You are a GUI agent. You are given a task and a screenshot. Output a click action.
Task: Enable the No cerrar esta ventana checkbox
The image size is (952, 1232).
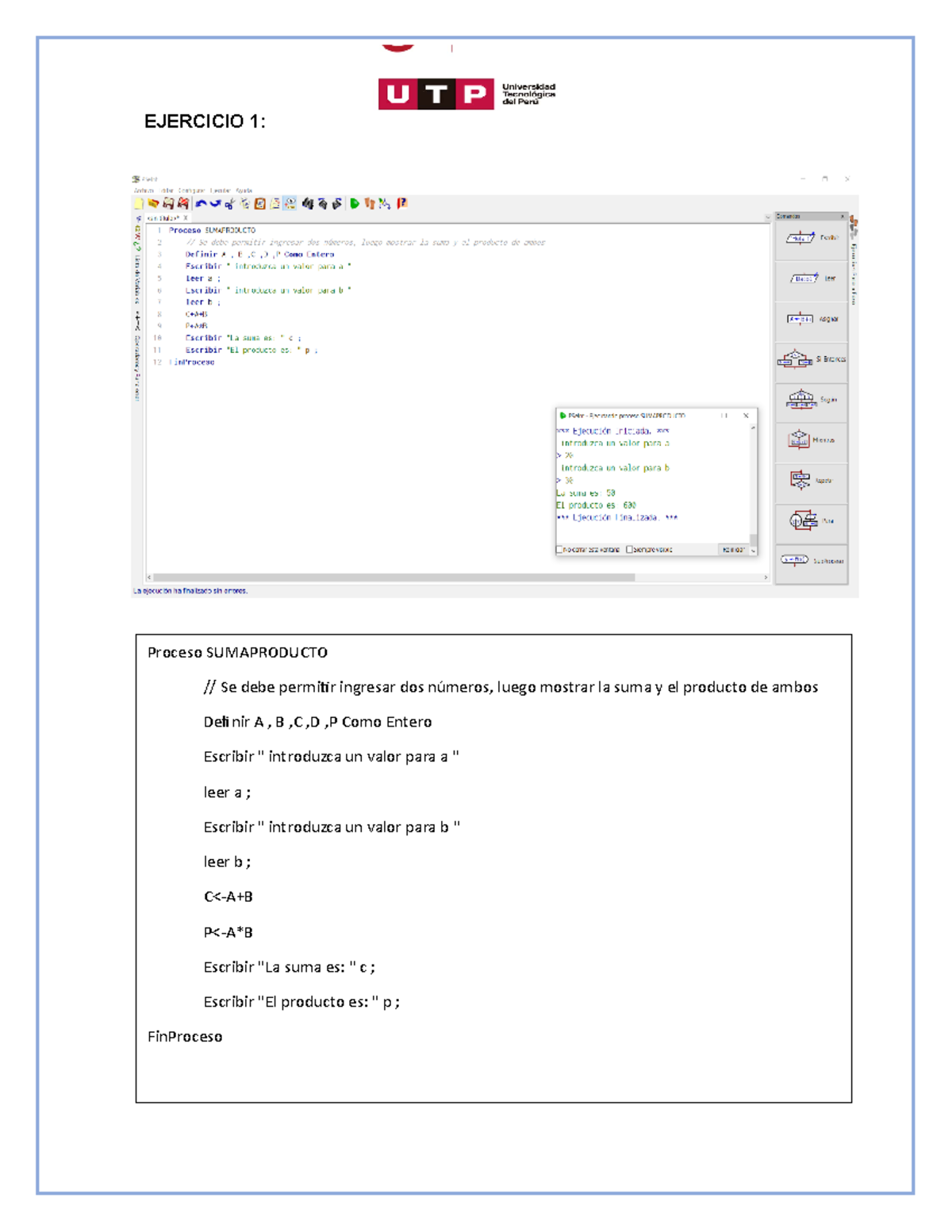tap(559, 549)
